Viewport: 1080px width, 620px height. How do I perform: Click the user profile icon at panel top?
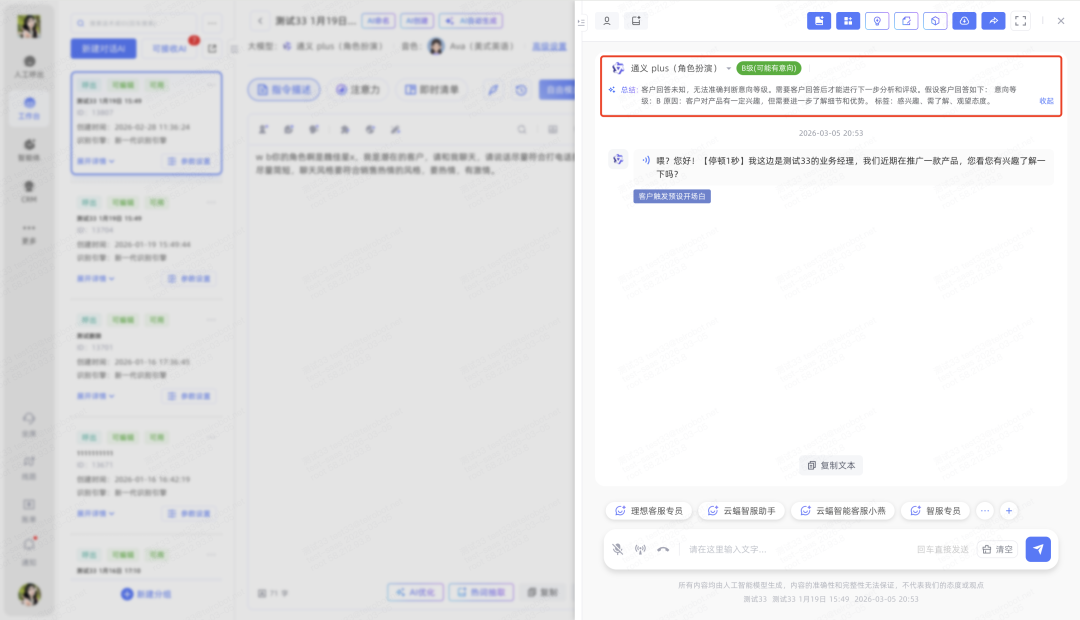click(606, 21)
